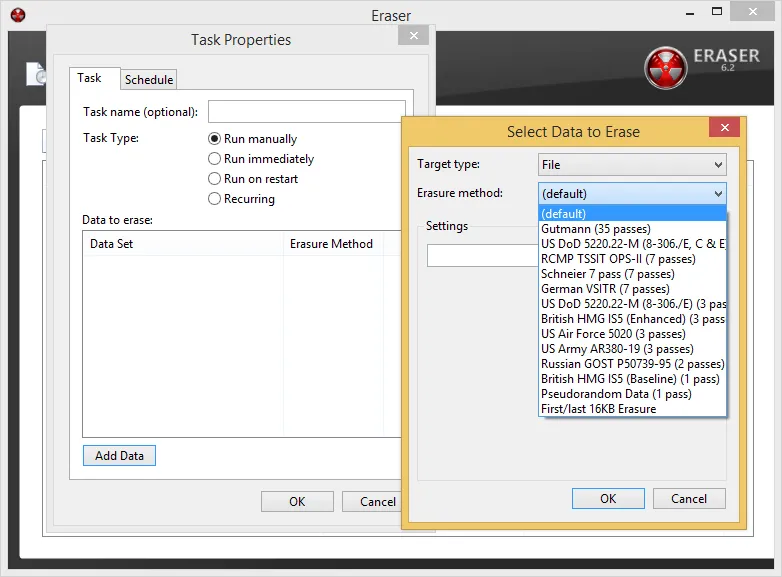Select the Run immediately option
This screenshot has height=577, width=782.
(214, 159)
